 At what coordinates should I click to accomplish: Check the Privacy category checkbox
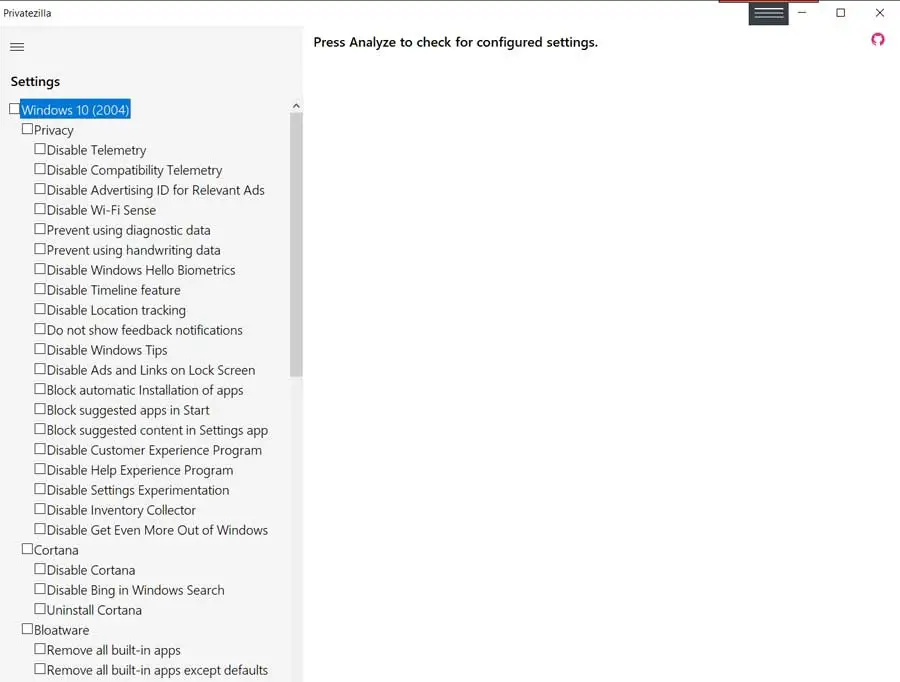(27, 129)
